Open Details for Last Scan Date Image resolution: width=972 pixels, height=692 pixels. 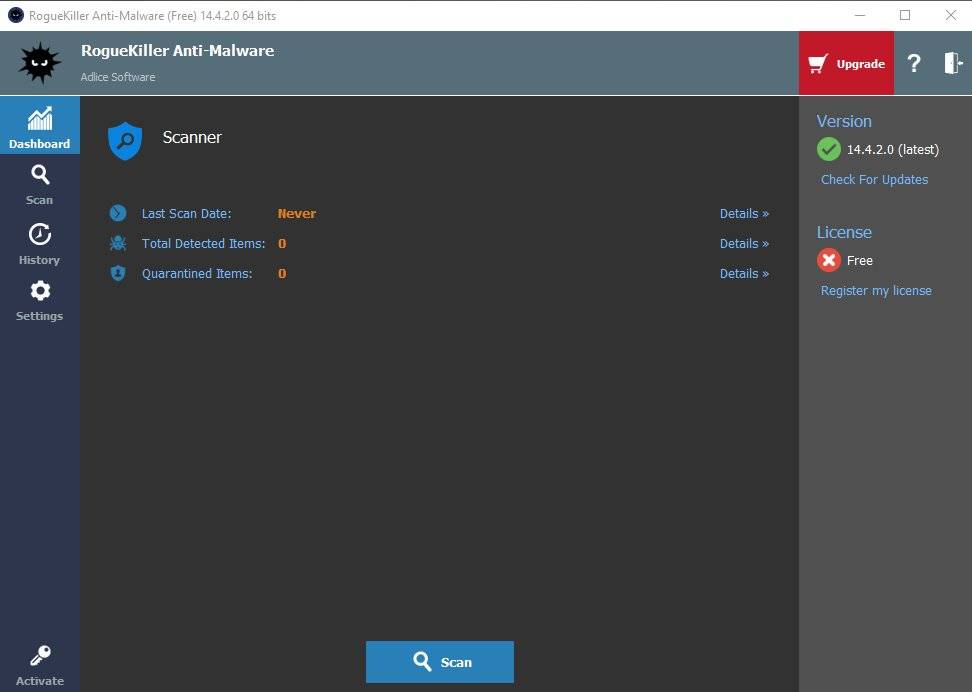tap(744, 213)
